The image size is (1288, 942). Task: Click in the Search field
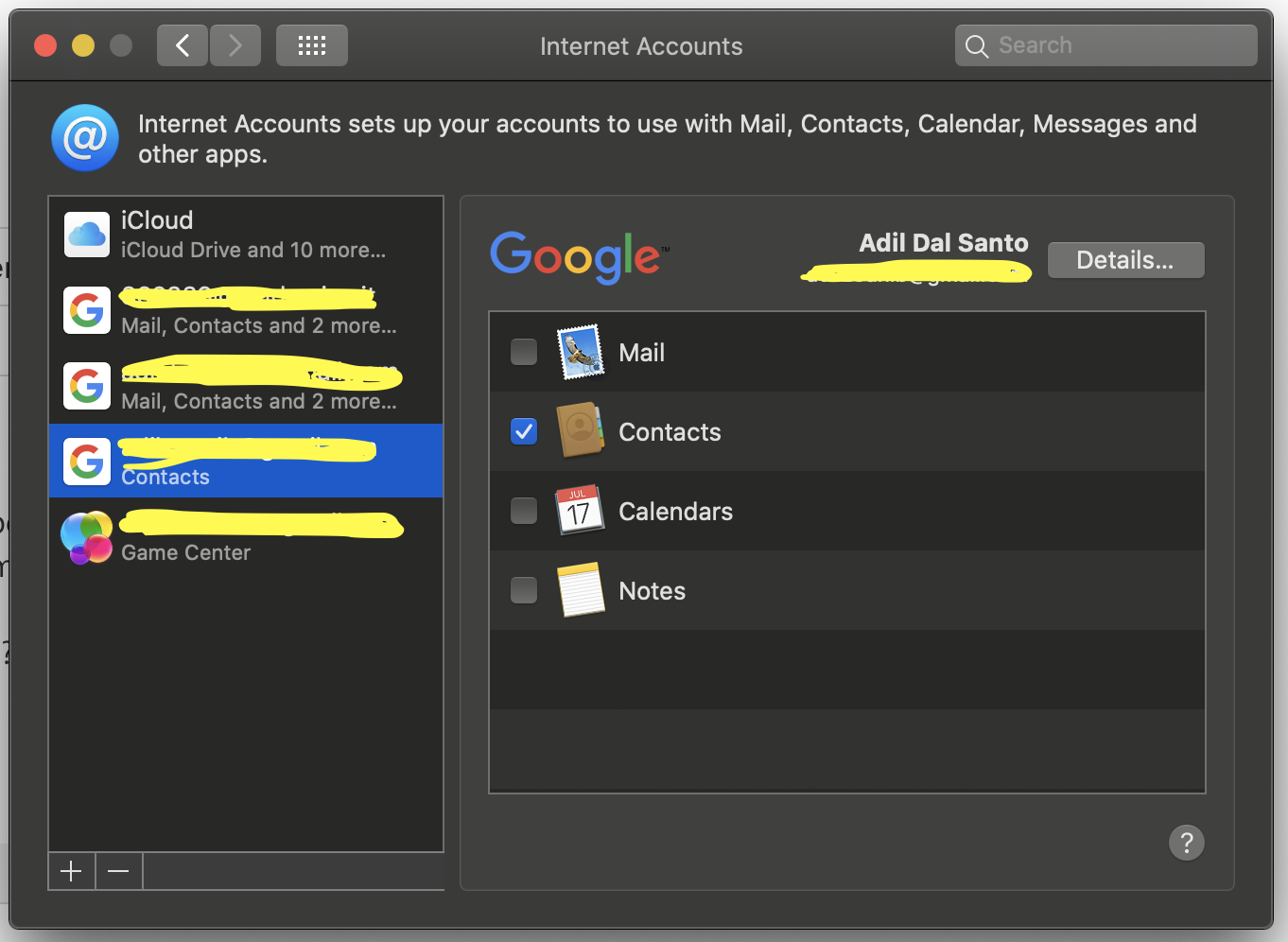tap(1106, 45)
